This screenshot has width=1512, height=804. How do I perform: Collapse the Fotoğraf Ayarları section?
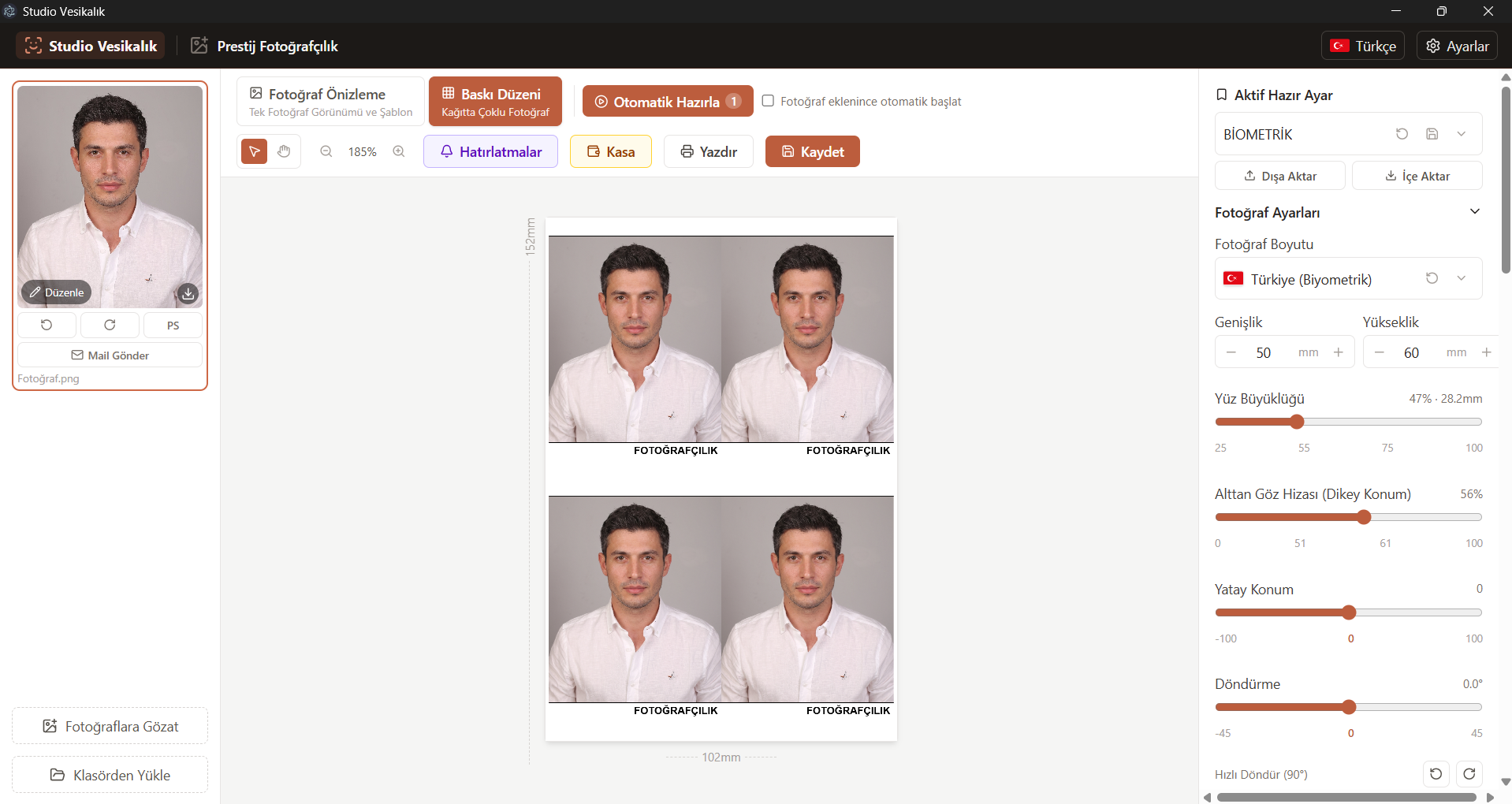coord(1474,211)
